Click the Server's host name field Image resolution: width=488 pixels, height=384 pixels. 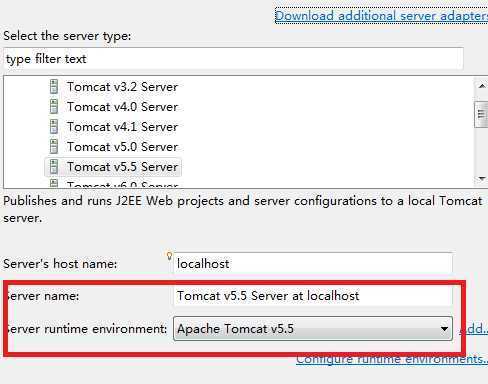point(313,264)
